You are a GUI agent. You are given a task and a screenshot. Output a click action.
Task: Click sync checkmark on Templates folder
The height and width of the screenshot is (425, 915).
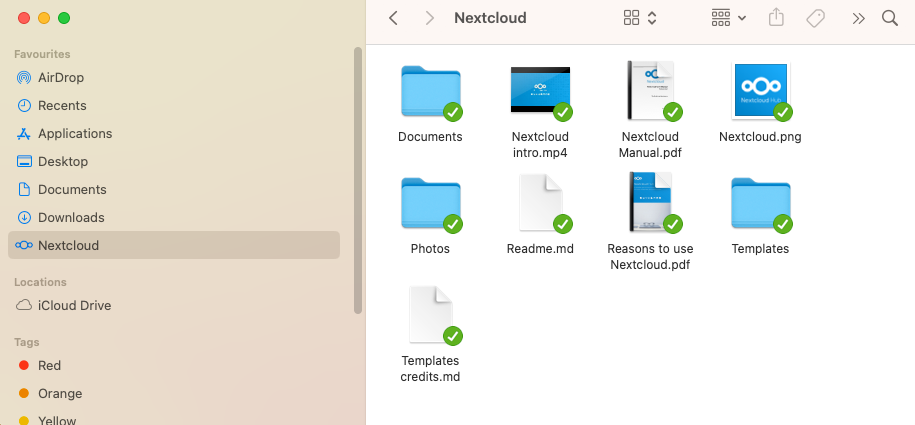tap(783, 224)
